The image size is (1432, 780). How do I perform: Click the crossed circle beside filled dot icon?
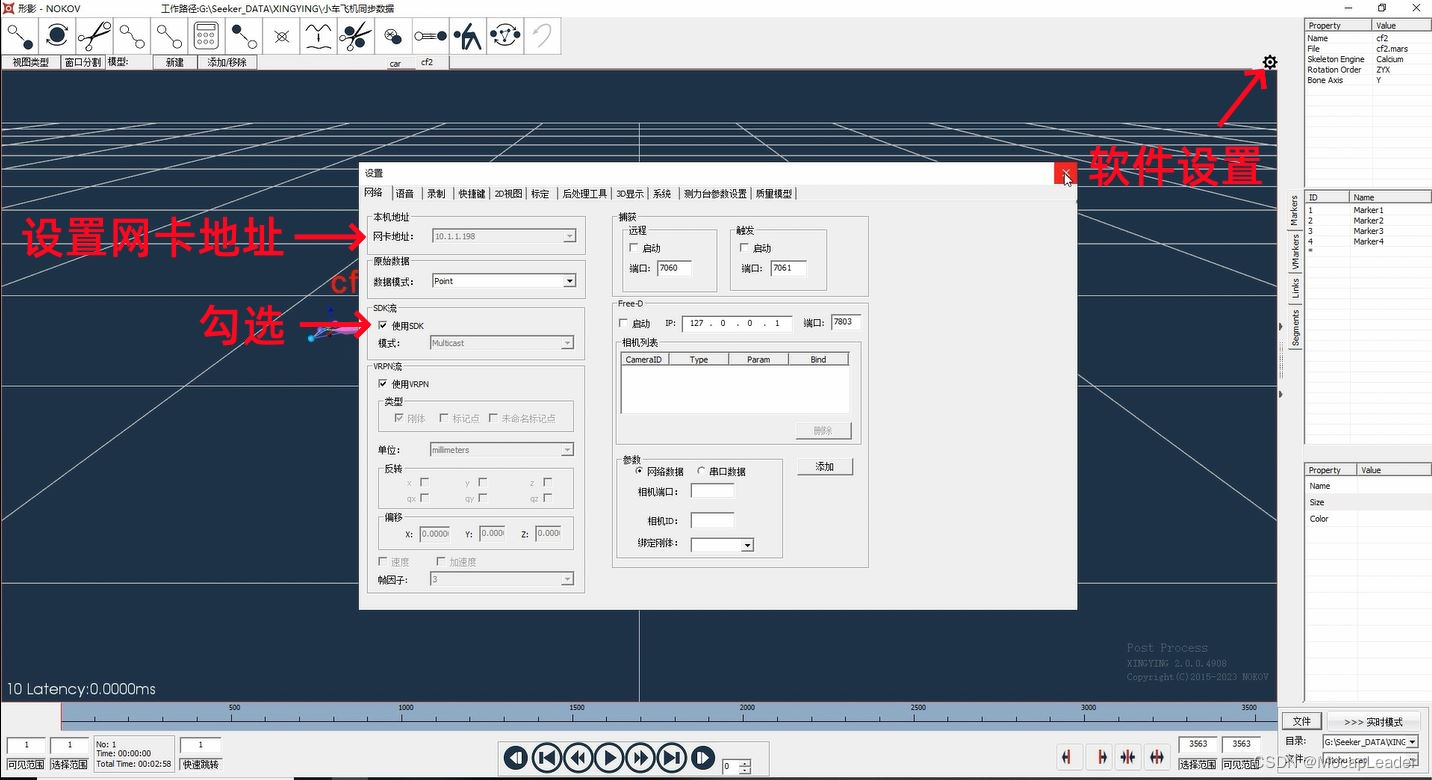[x=393, y=36]
